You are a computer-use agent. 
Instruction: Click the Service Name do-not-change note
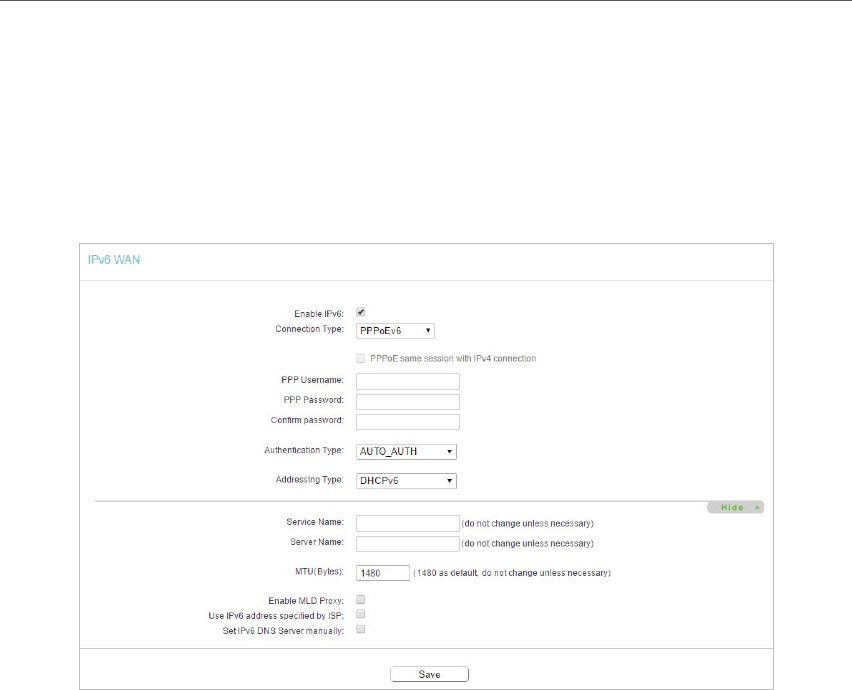[527, 523]
